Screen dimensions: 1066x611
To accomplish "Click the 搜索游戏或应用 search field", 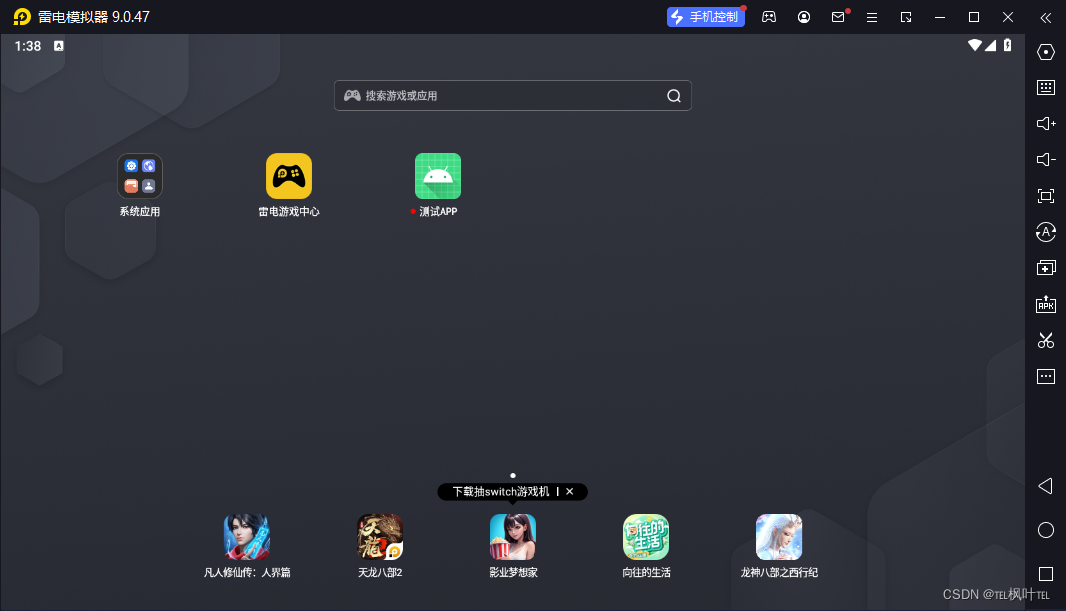I will click(x=513, y=96).
